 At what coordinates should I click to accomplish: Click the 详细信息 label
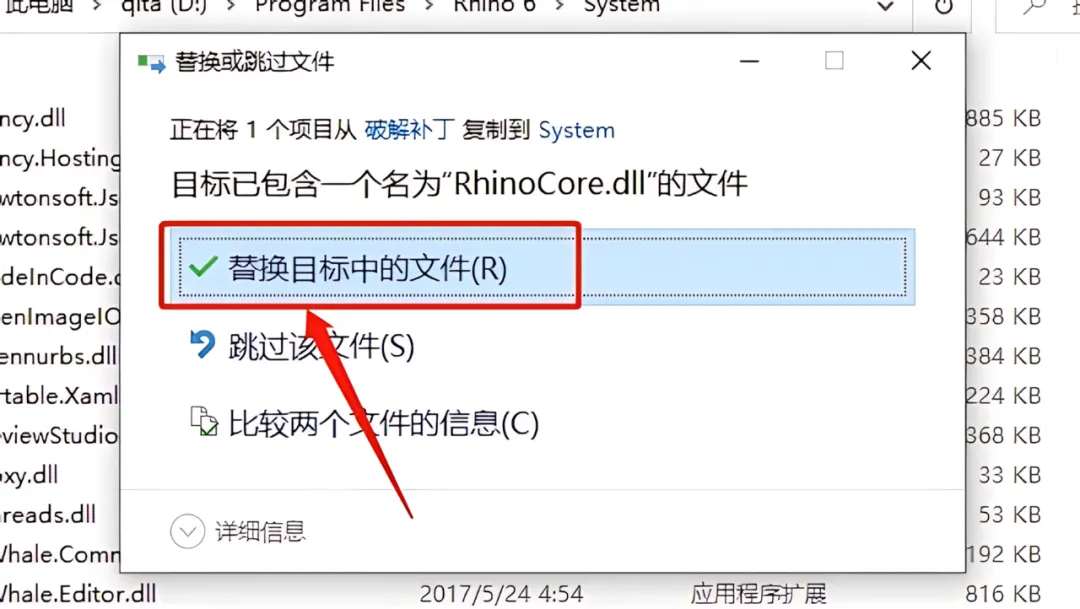point(260,531)
